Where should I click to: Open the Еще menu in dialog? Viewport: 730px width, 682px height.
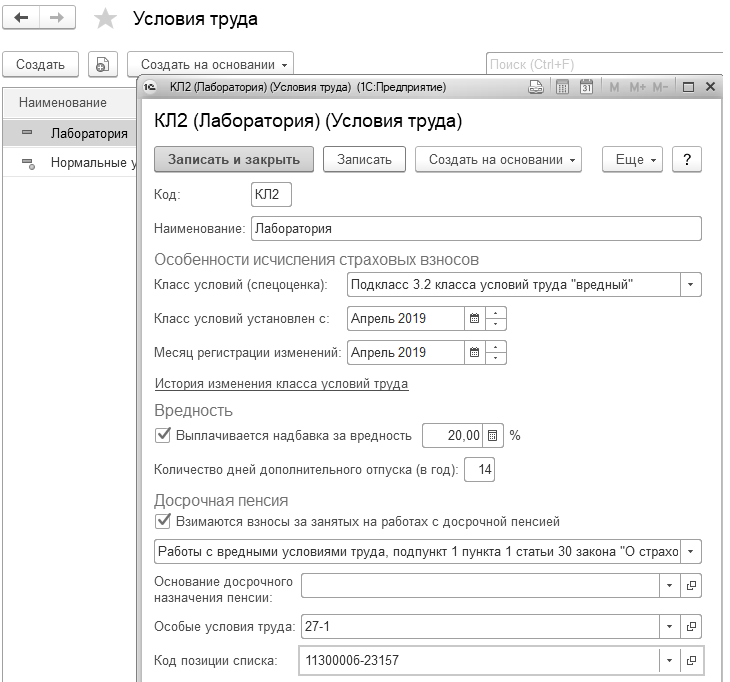click(x=632, y=160)
